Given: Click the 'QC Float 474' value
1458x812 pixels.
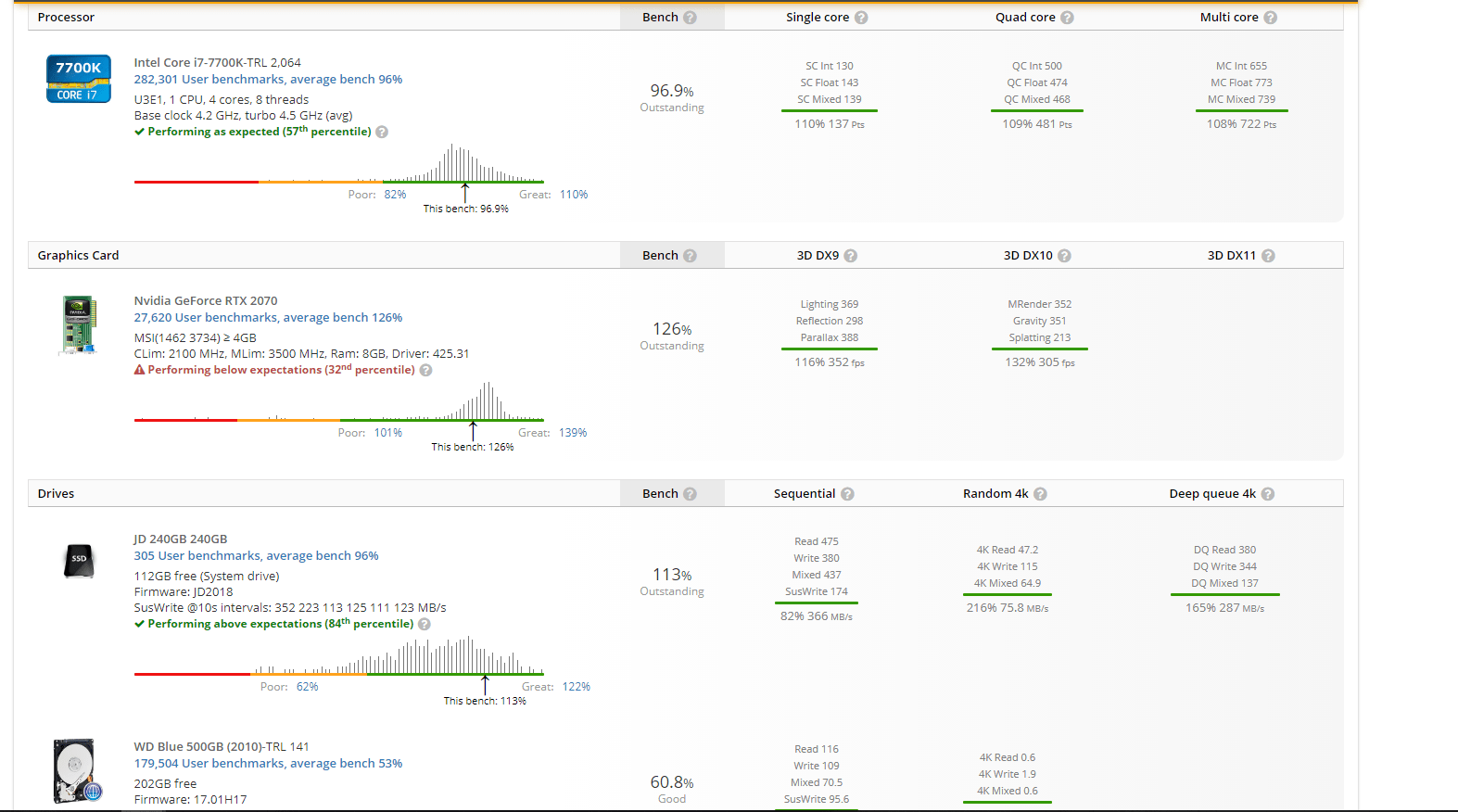Looking at the screenshot, I should click(1037, 83).
